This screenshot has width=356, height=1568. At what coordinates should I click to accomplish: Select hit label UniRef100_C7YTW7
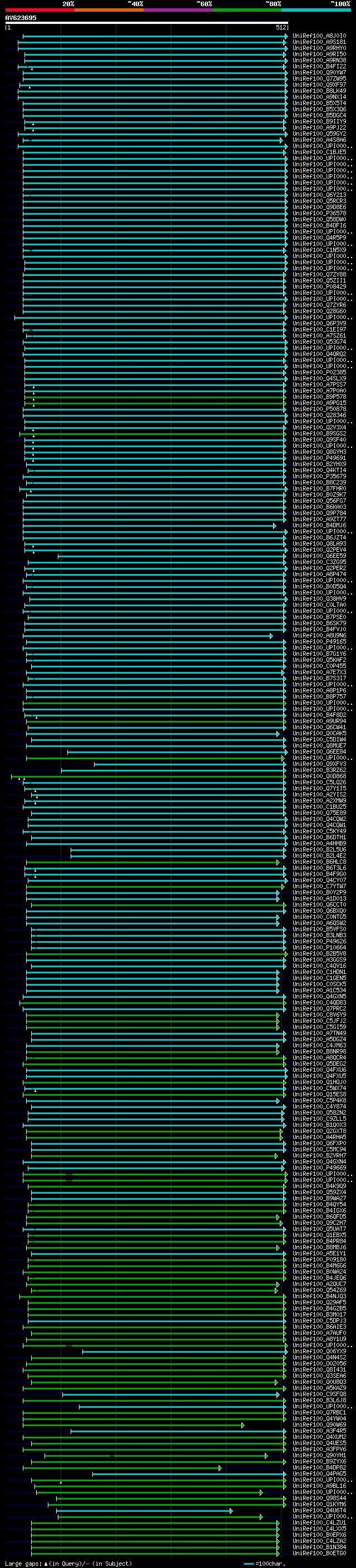[319, 886]
